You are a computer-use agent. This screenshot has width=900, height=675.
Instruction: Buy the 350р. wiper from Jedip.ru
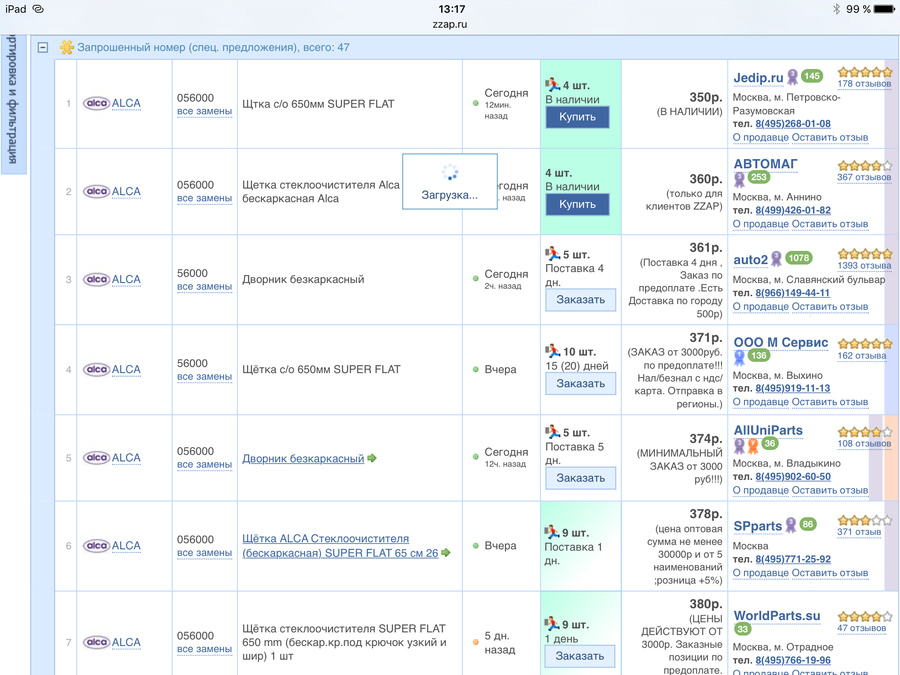click(x=577, y=117)
